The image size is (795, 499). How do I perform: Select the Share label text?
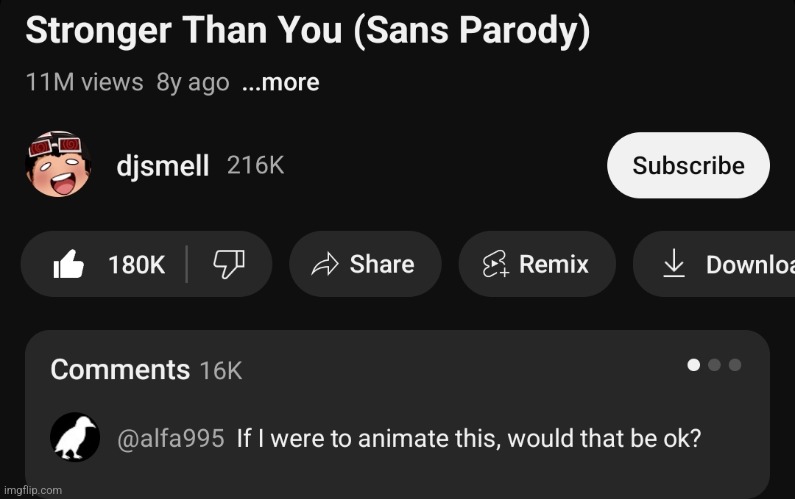tap(382, 264)
